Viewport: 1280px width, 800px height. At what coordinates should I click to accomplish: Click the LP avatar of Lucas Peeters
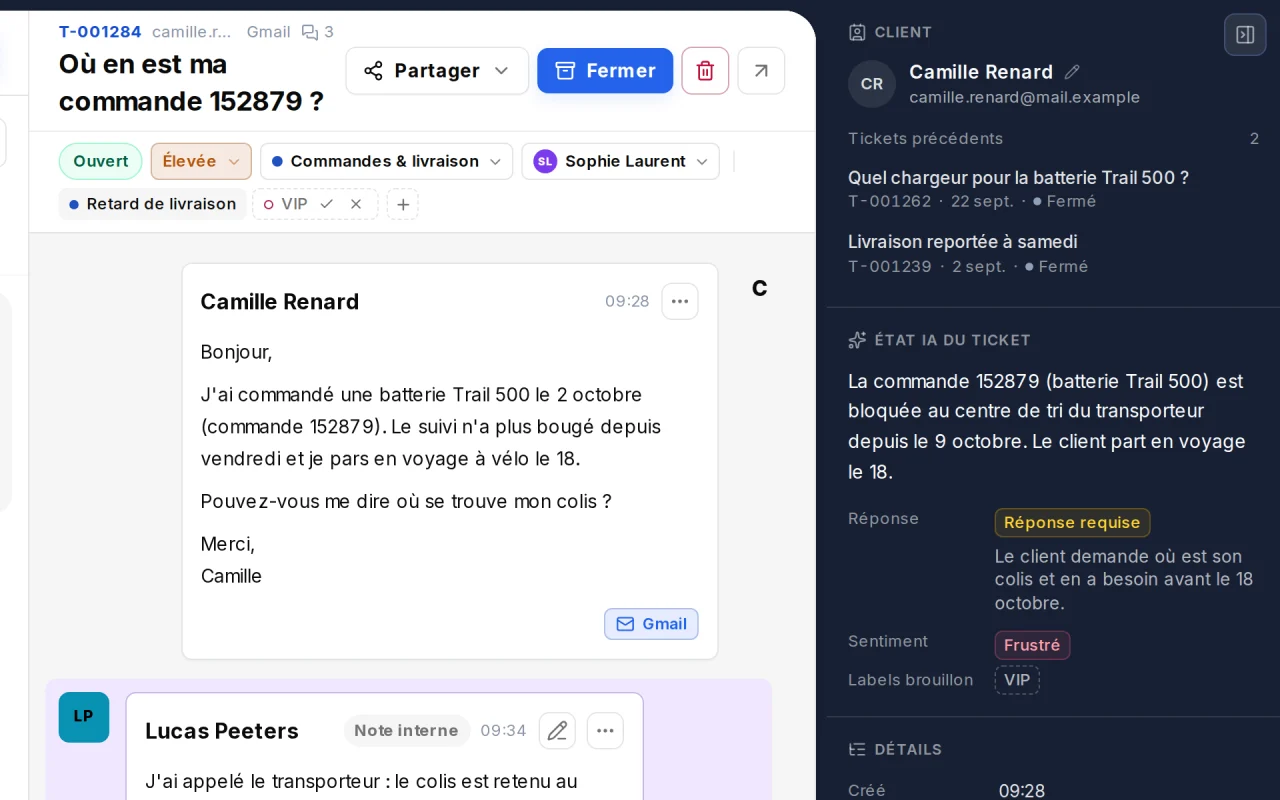coord(84,717)
